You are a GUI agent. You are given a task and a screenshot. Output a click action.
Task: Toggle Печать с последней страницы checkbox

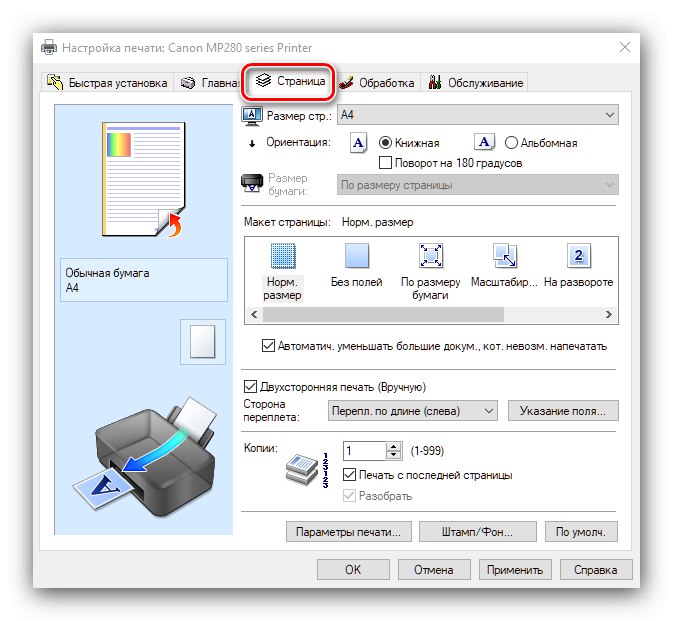pyautogui.click(x=349, y=475)
